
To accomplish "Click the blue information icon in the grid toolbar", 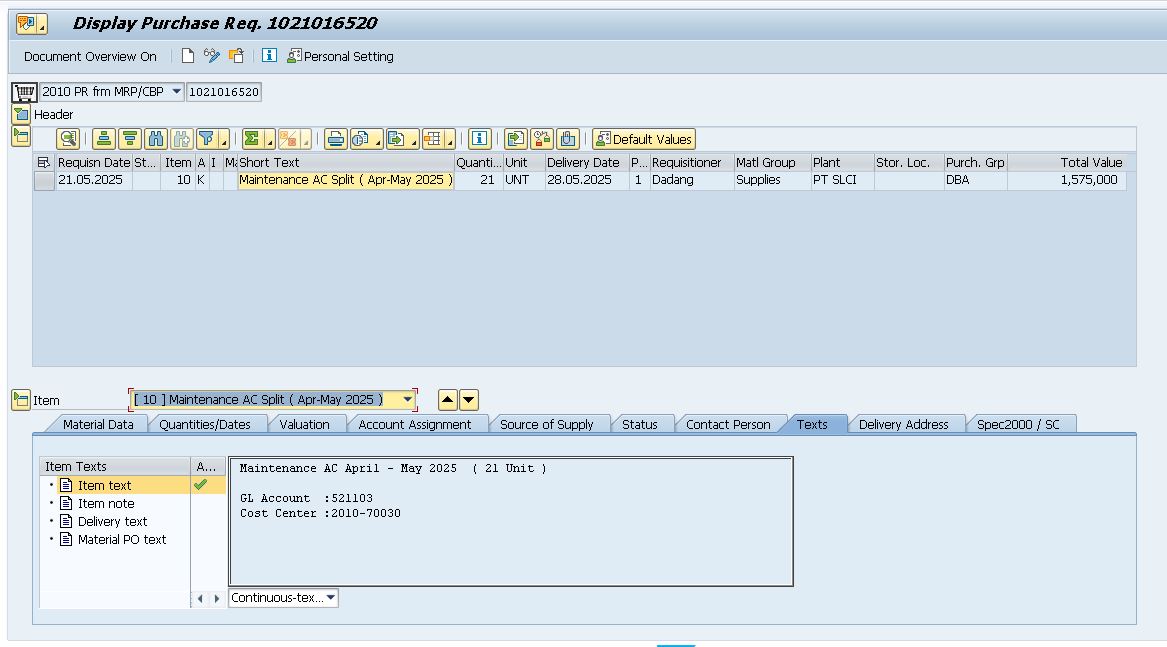I will 480,139.
